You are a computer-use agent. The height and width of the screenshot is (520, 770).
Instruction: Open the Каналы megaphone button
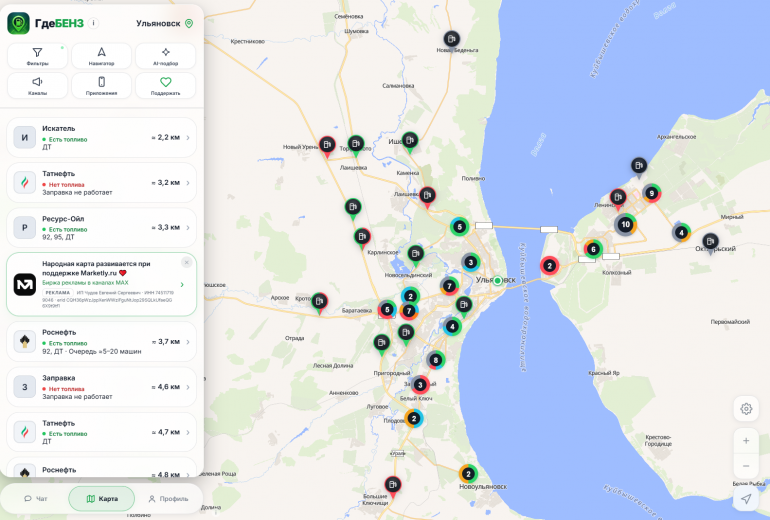pos(37,85)
